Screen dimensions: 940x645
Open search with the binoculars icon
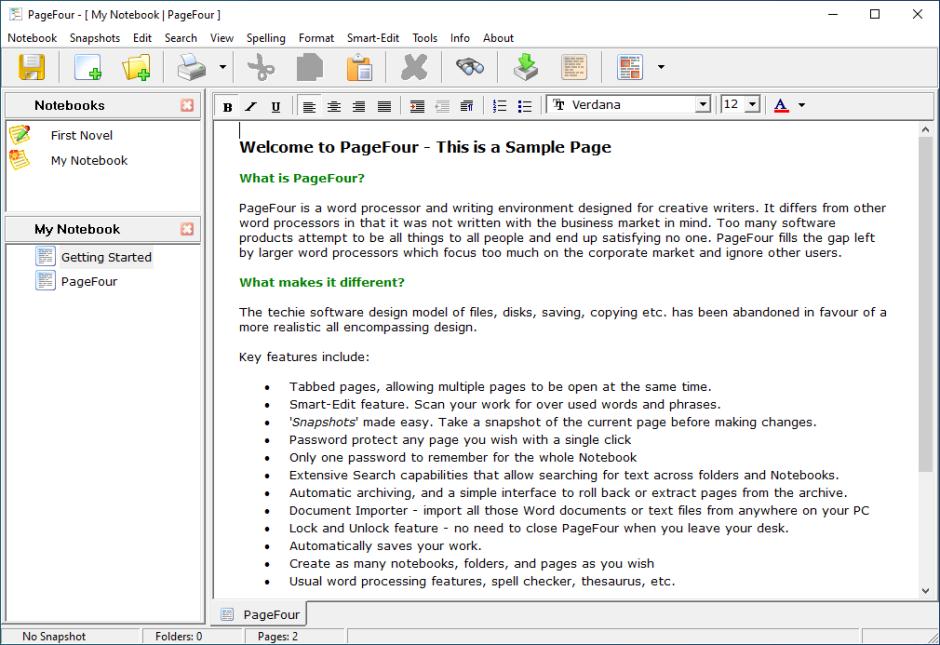(470, 67)
